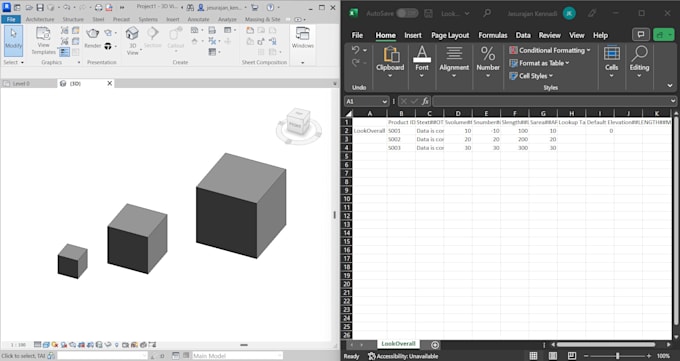Open the Data tab in Excel
The image size is (680, 361).
click(x=523, y=36)
